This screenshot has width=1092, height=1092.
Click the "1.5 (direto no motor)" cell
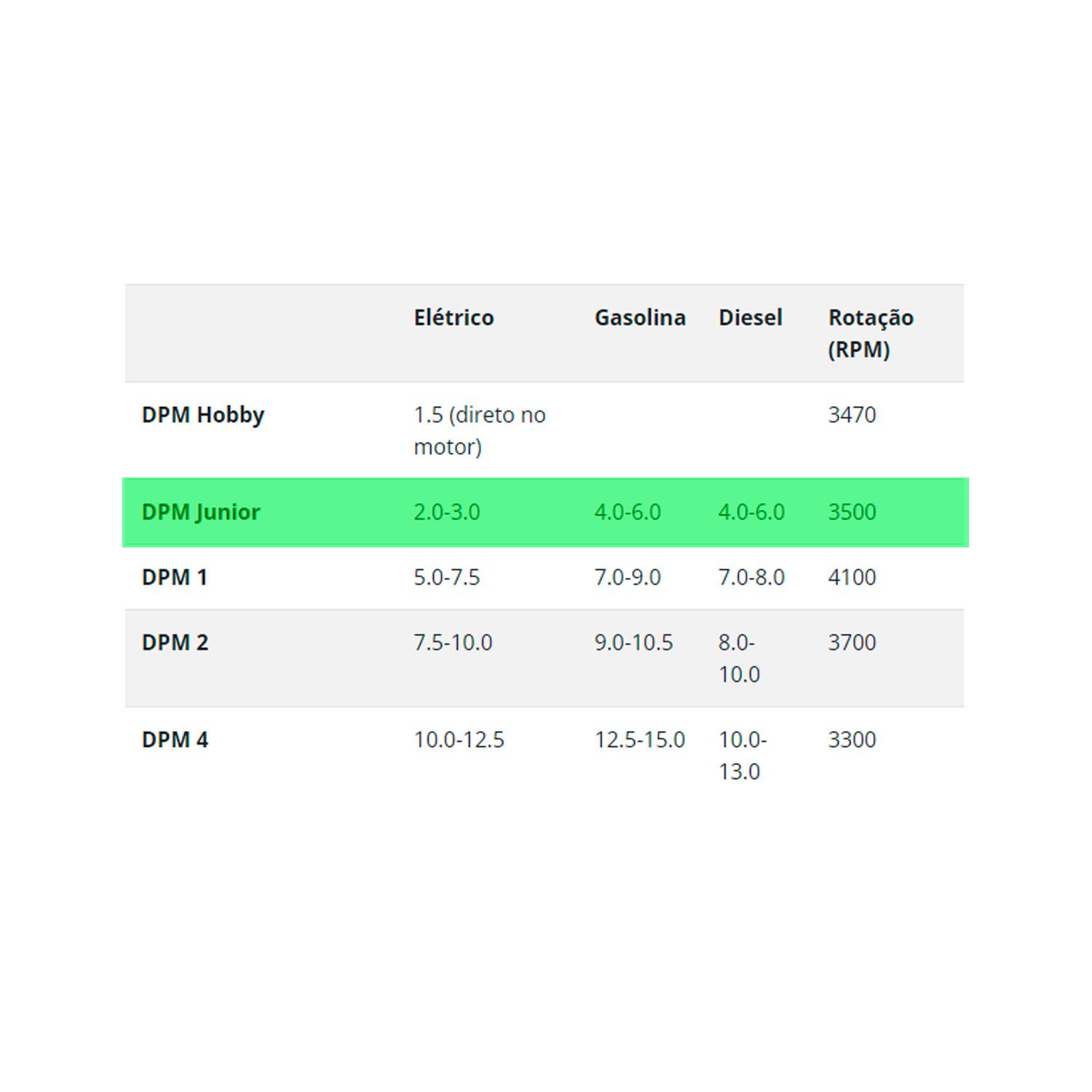479,430
